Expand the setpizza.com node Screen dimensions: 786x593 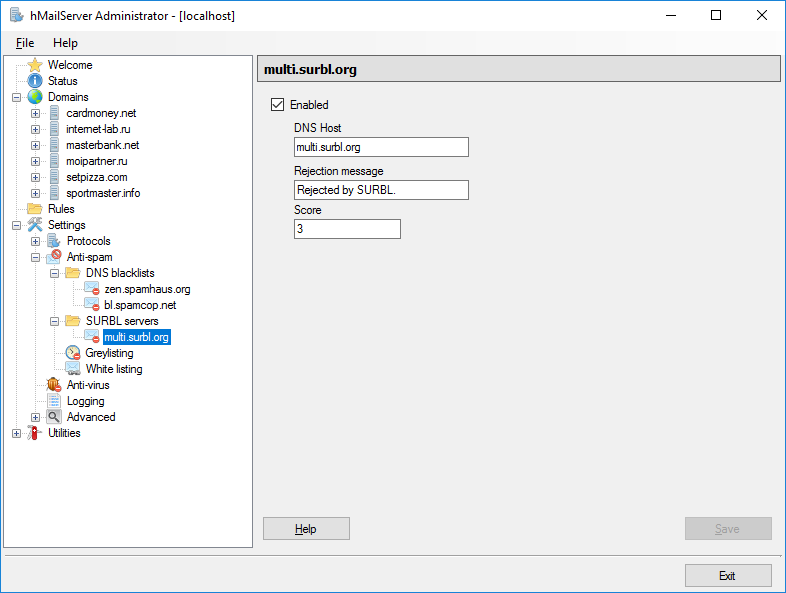pyautogui.click(x=35, y=177)
